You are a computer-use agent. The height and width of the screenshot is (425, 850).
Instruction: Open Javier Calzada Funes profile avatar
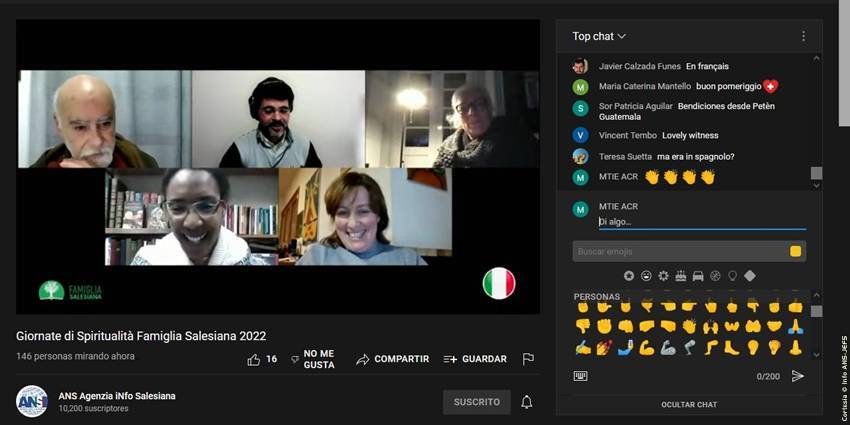[580, 66]
